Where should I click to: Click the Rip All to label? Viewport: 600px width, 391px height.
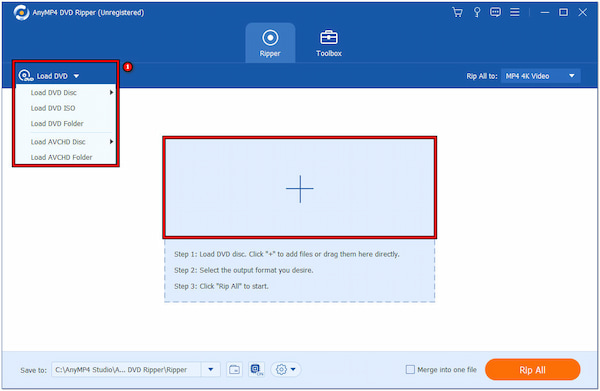tap(482, 76)
